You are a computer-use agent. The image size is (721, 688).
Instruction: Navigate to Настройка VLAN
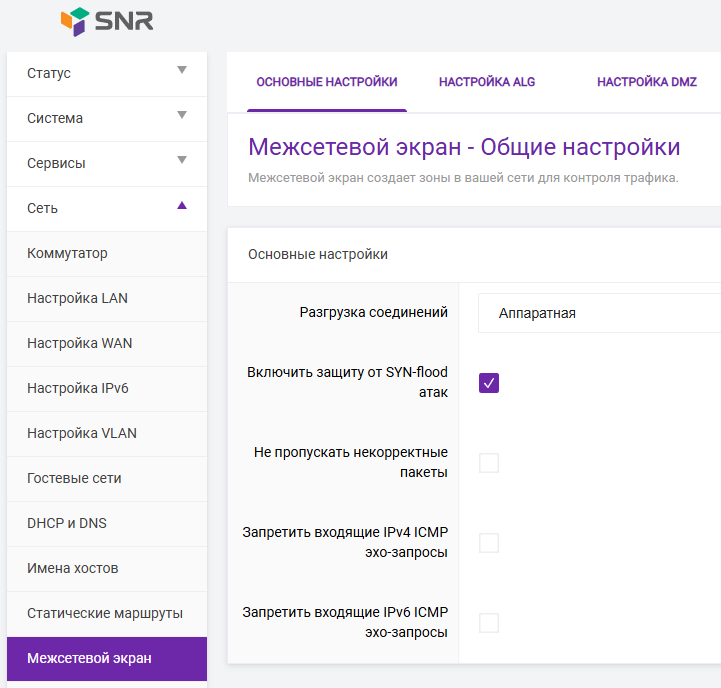pos(82,434)
